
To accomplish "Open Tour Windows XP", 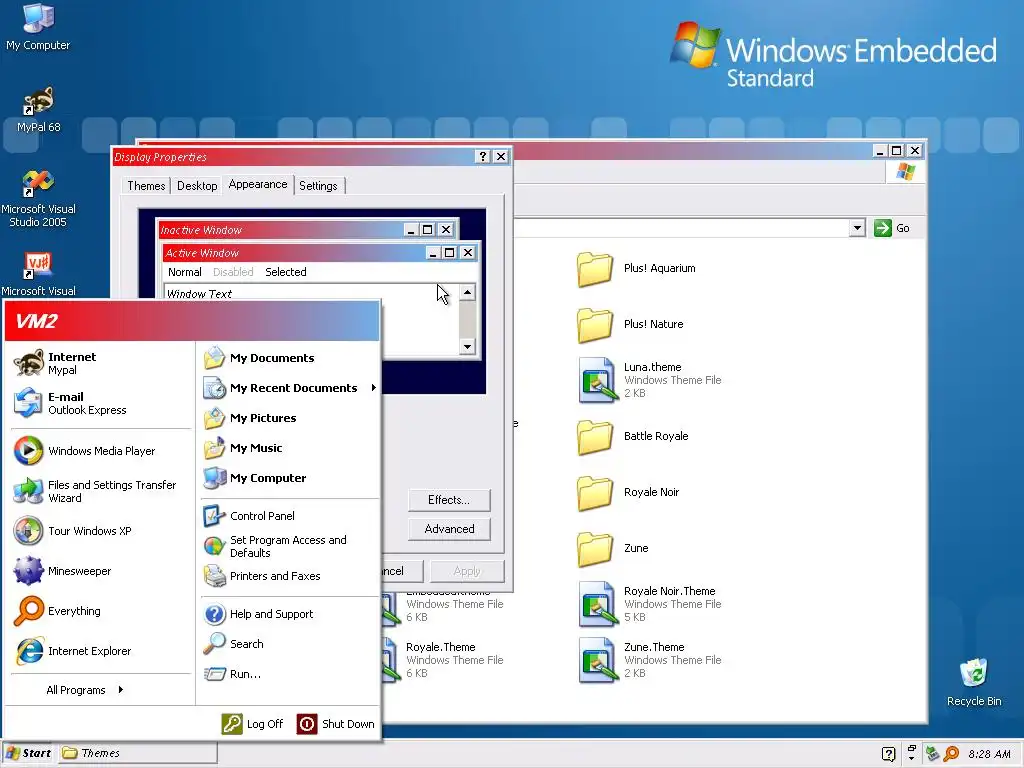I will [101, 531].
